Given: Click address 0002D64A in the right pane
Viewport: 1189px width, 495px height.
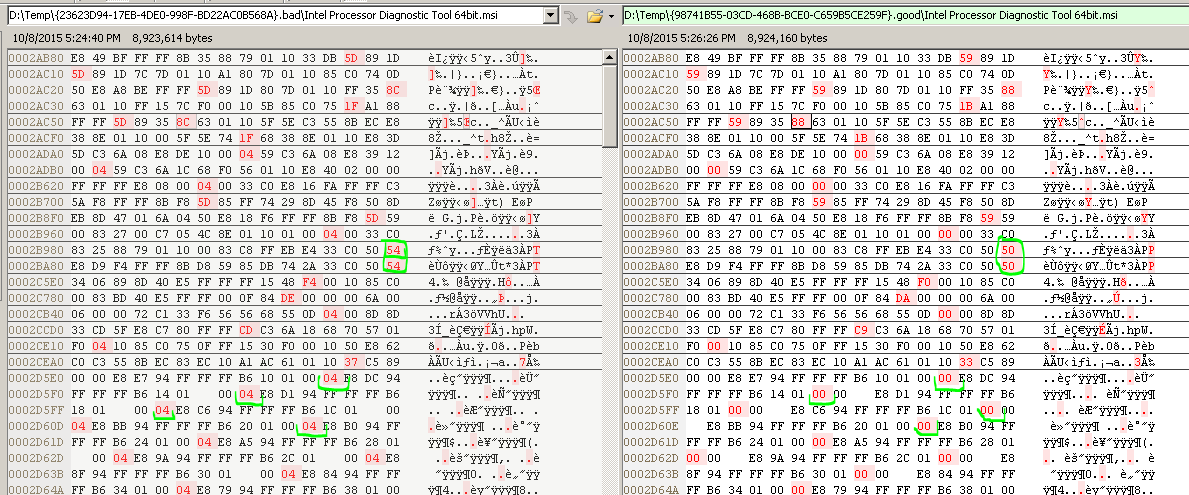Looking at the screenshot, I should click(649, 490).
